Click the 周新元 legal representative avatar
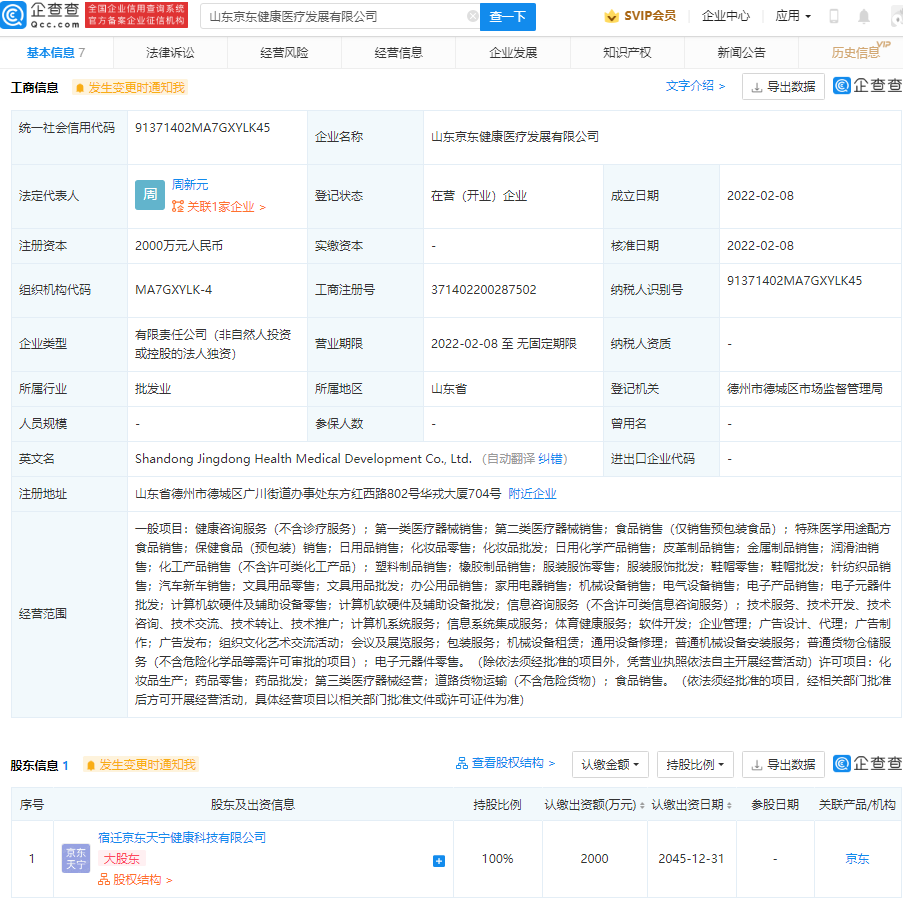Viewport: 903px width, 898px height. pyautogui.click(x=148, y=195)
